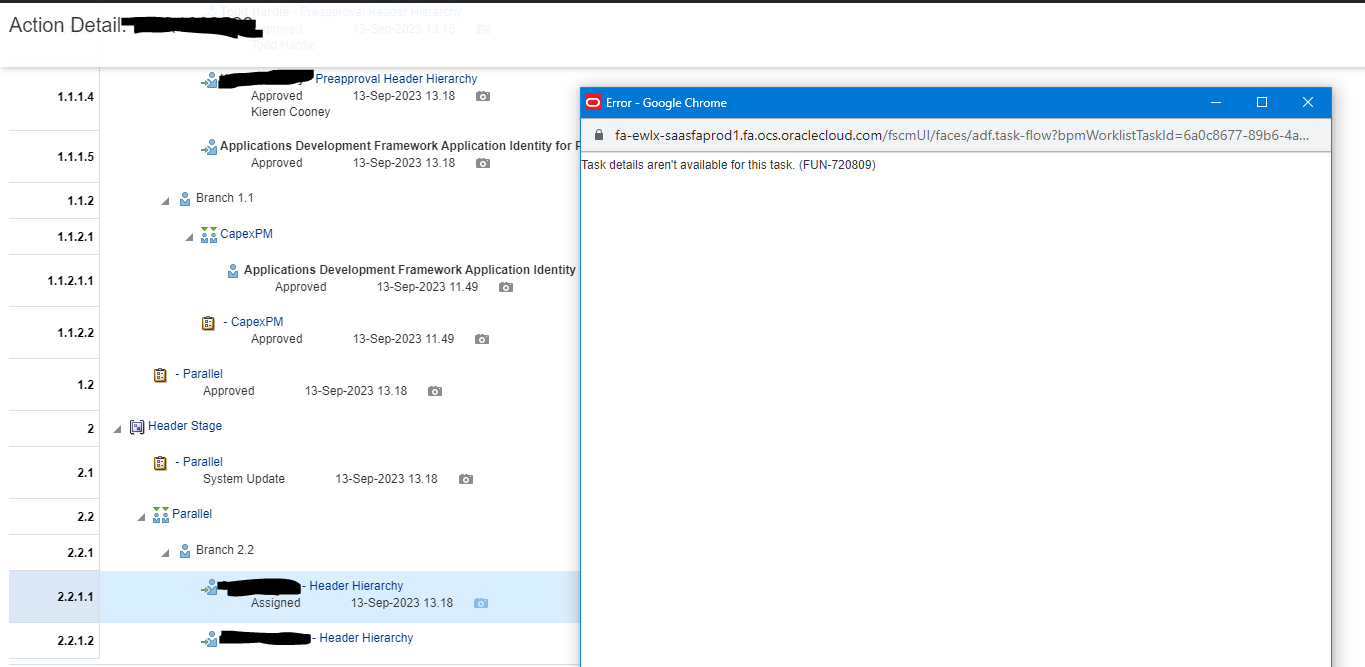Click the camera icon on the CapexPM approval row
This screenshot has height=667, width=1365.
tap(481, 339)
